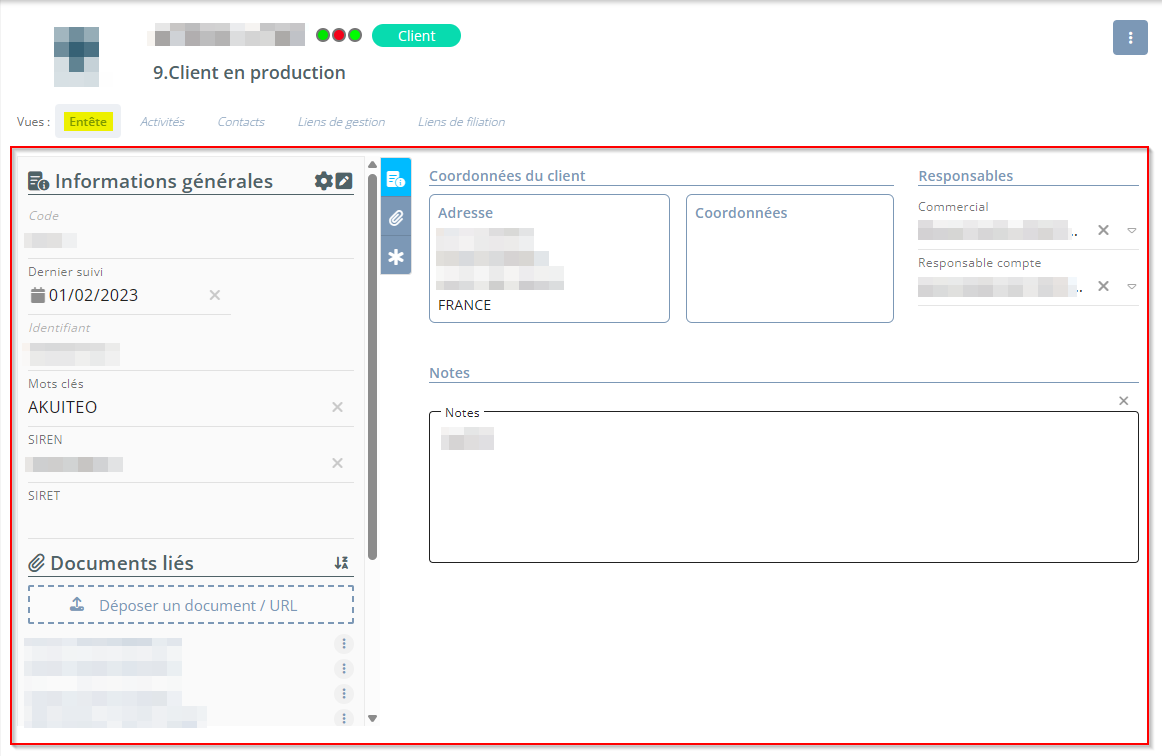Expand the Responsable compte dropdown
Viewport: 1162px width, 756px height.
coord(1132,286)
